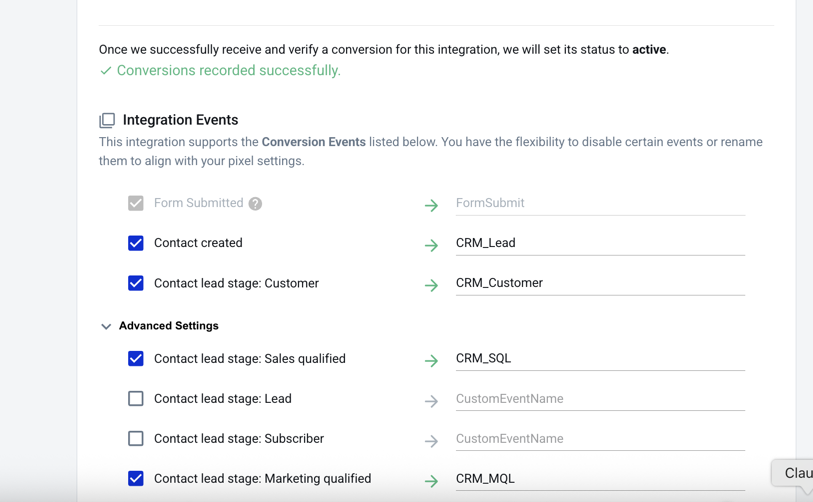The height and width of the screenshot is (502, 813).
Task: Click the CRM_SQL event name input
Action: (599, 358)
